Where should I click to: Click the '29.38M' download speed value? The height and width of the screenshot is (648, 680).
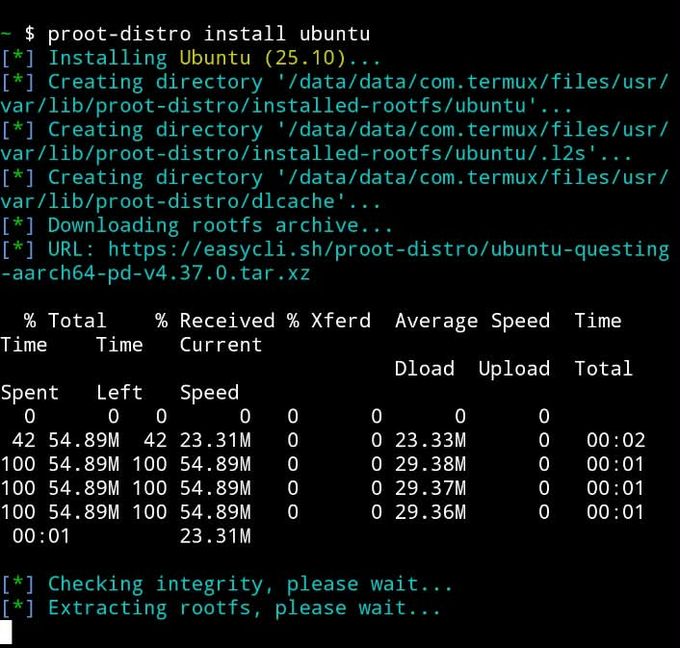430,465
